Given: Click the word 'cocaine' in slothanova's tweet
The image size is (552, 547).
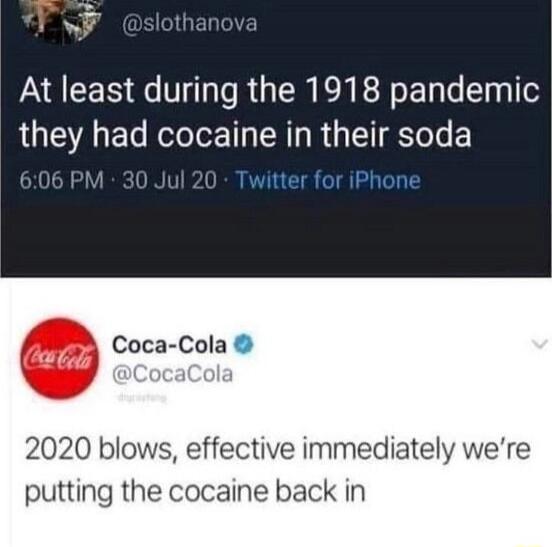Looking at the screenshot, I should (x=217, y=136).
